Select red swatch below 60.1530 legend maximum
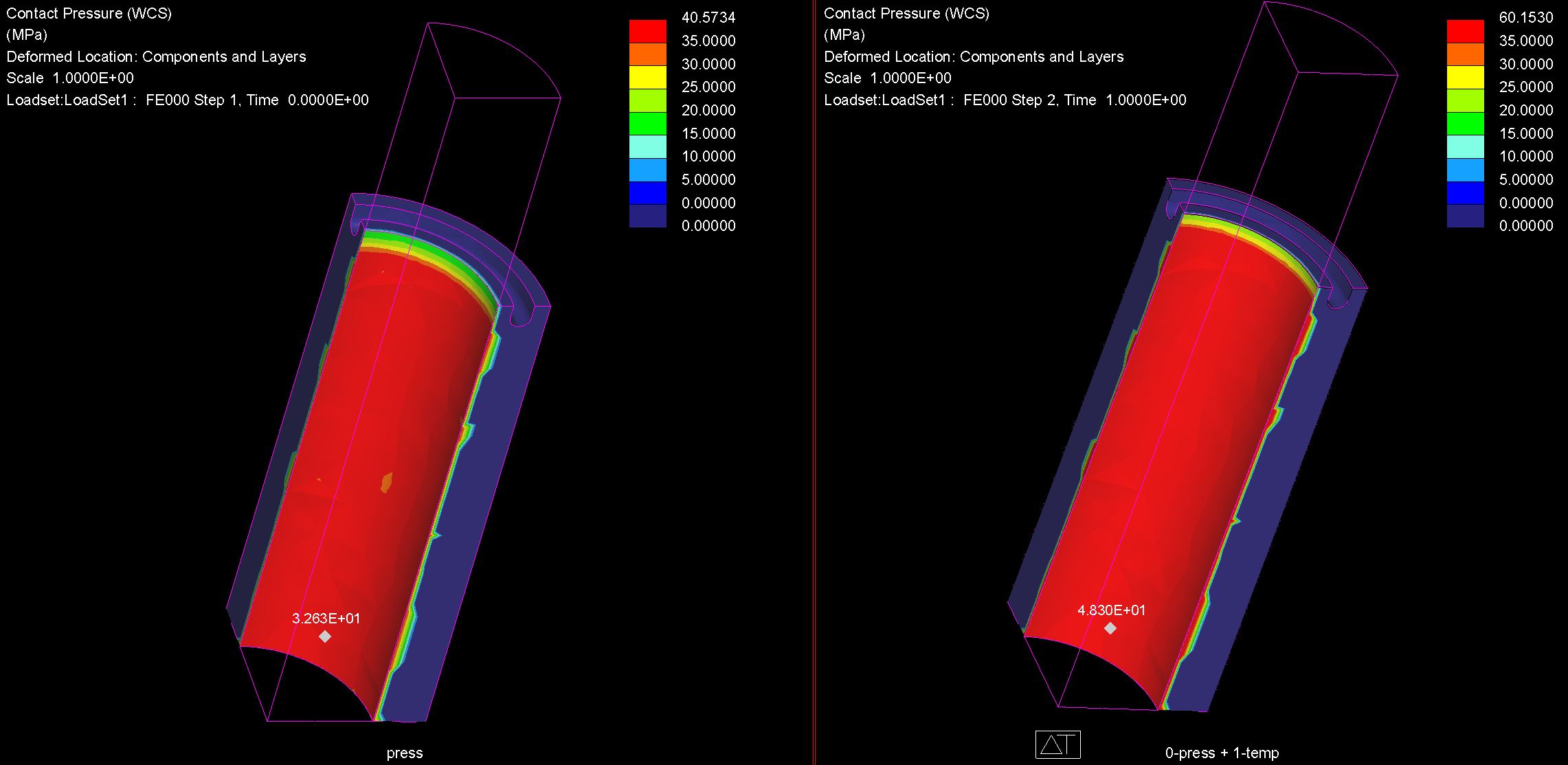Screen dimensions: 1568x765 [x=1465, y=31]
